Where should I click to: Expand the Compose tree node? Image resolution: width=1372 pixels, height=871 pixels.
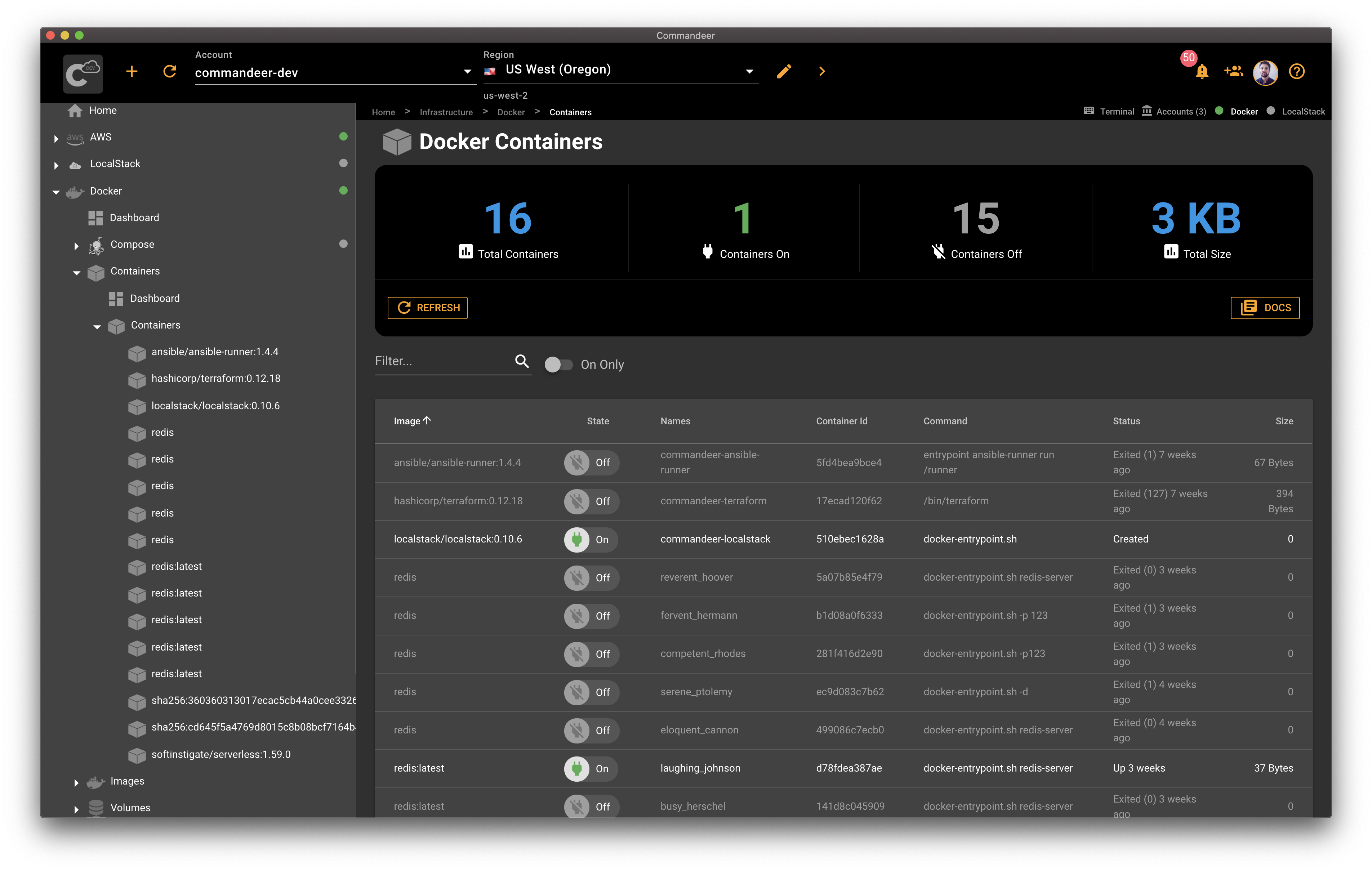[x=76, y=246]
